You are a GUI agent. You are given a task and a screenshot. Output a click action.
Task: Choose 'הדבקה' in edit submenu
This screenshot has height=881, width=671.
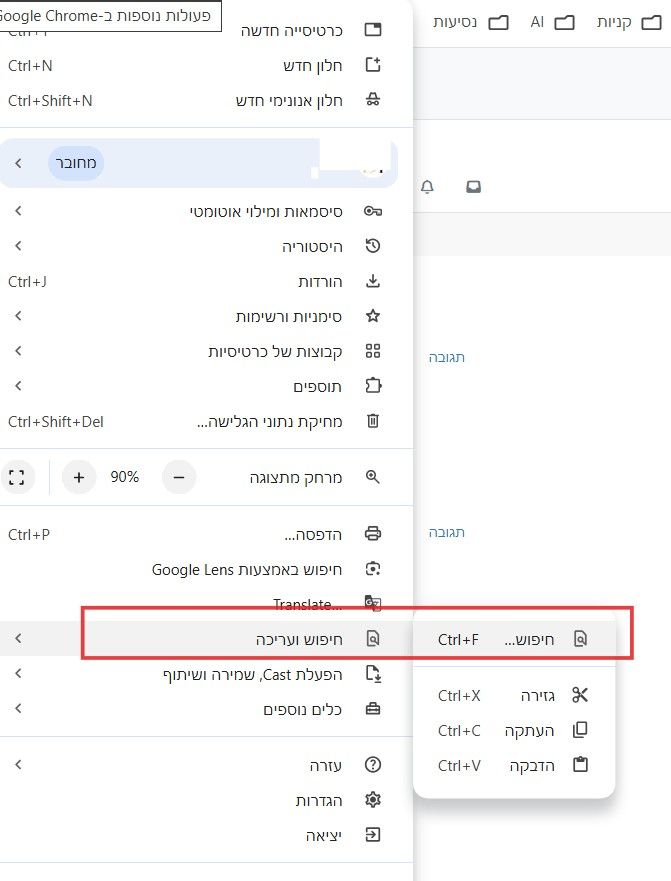click(514, 765)
